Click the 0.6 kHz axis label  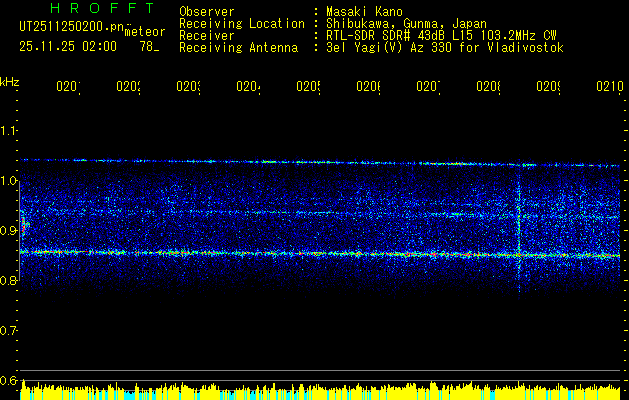coord(8,381)
